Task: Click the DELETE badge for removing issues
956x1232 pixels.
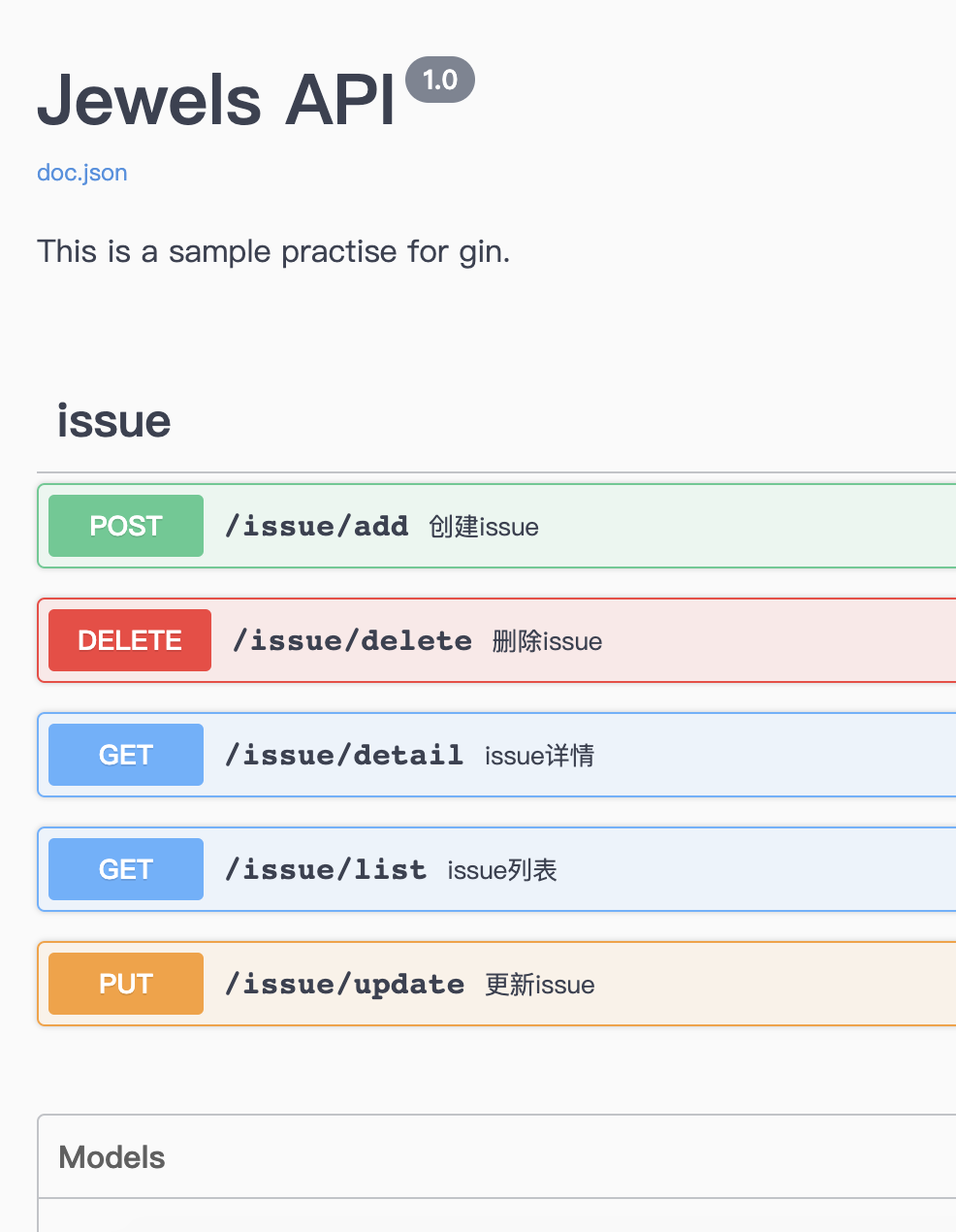Action: tap(129, 640)
